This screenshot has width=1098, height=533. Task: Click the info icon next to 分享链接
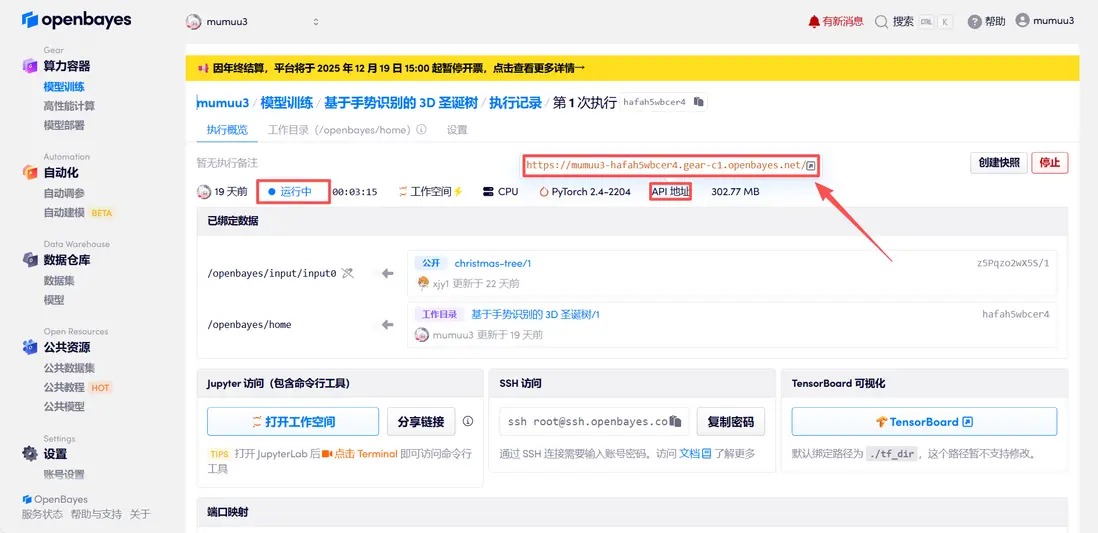(x=468, y=422)
